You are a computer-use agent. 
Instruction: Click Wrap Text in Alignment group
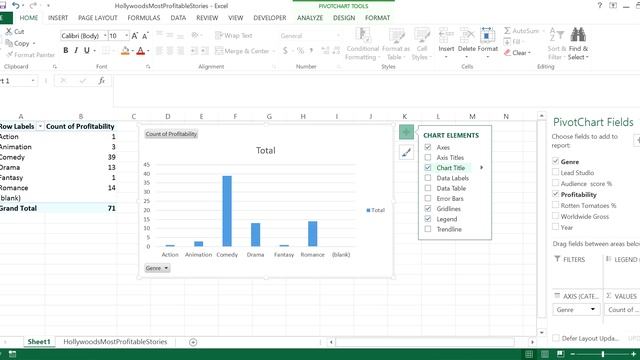(233, 36)
